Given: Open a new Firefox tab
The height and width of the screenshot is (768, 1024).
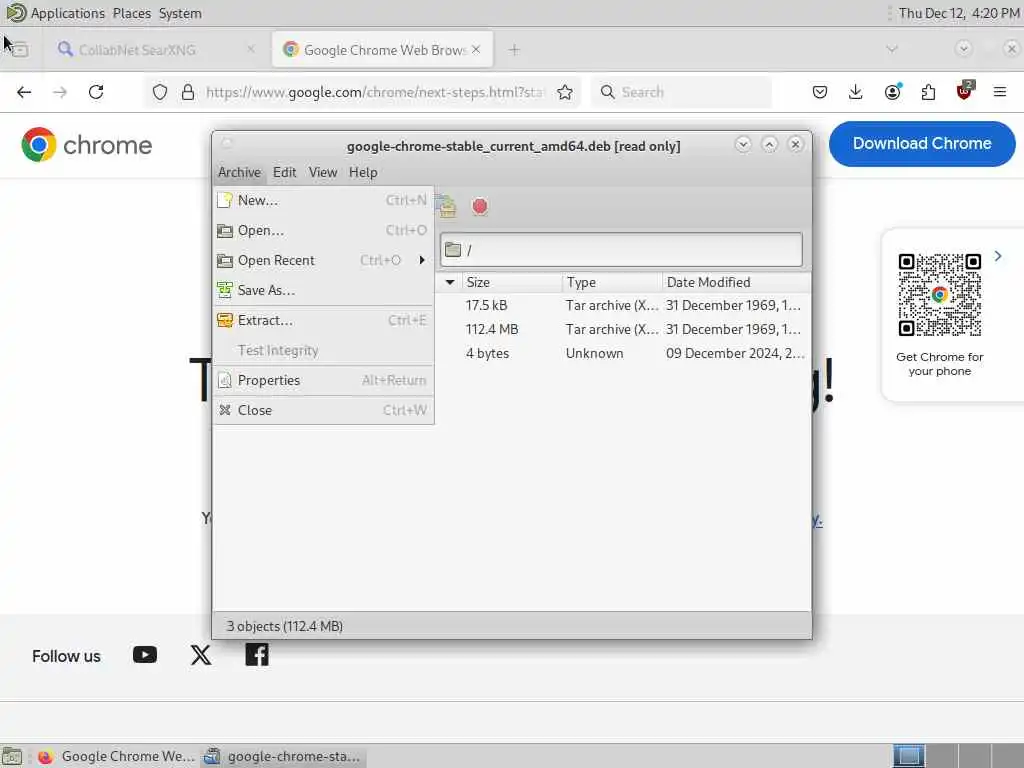Looking at the screenshot, I should [x=514, y=50].
